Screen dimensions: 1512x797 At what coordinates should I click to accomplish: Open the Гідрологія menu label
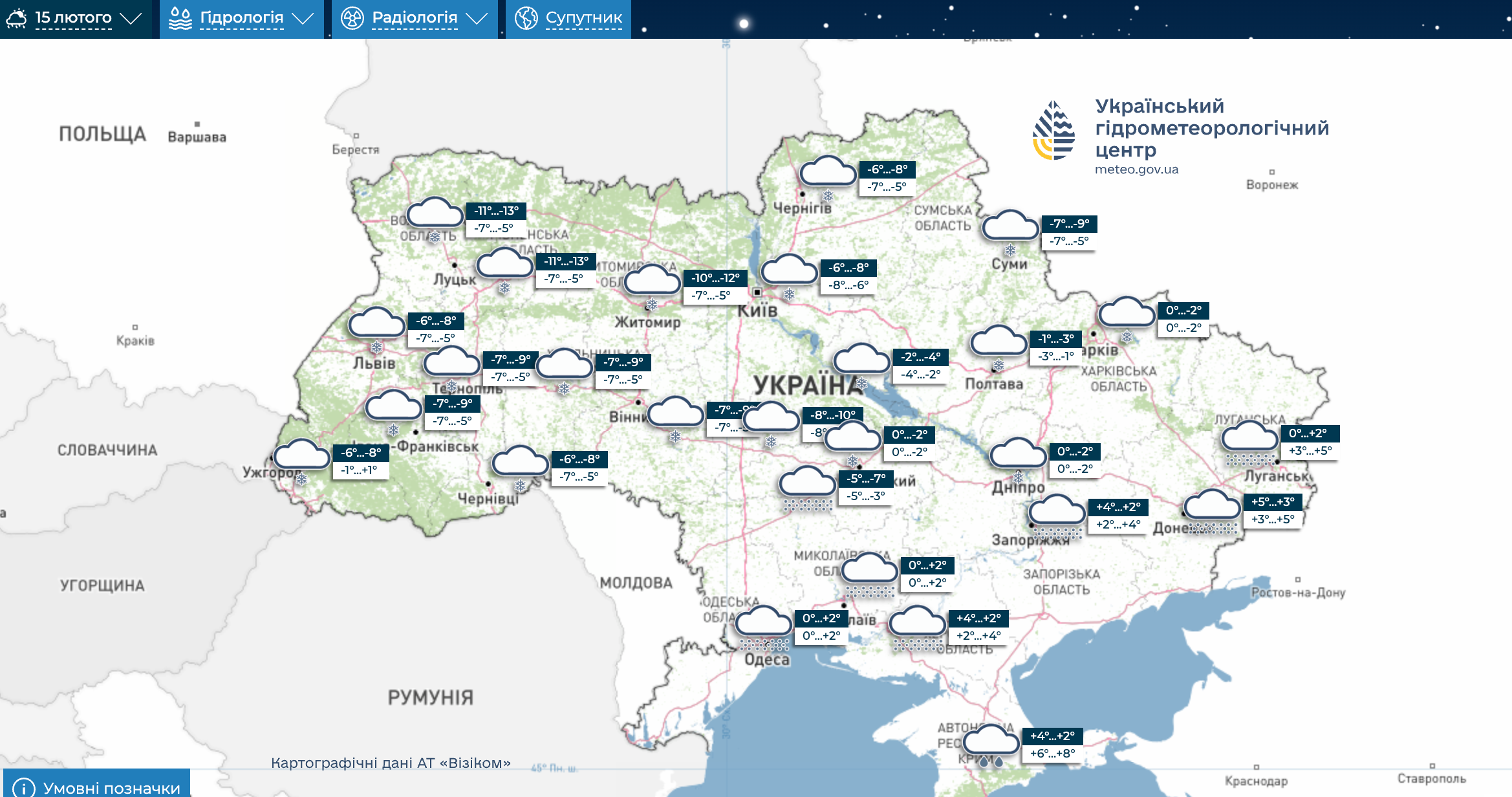pos(241,18)
